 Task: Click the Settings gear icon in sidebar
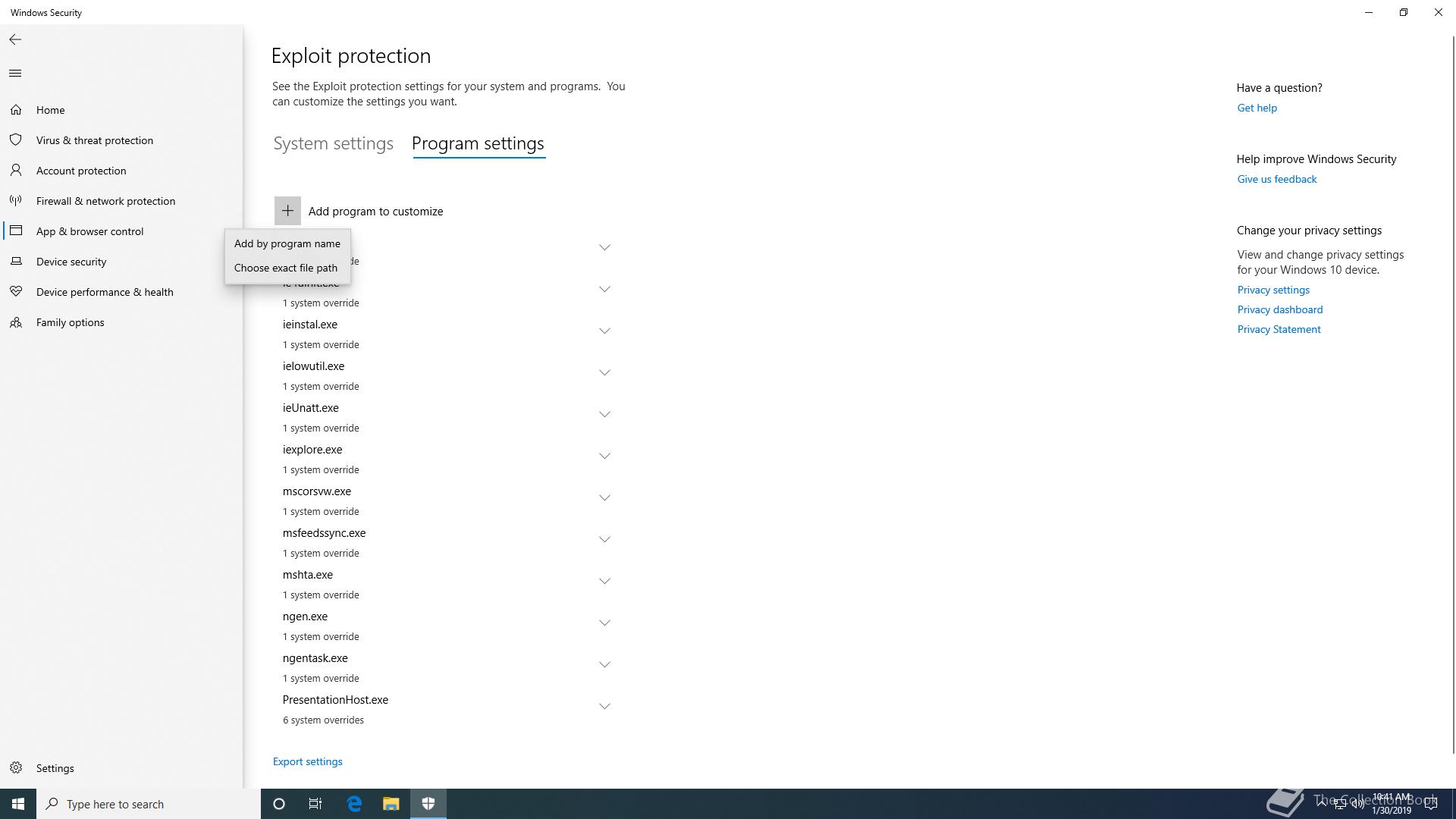click(x=16, y=768)
